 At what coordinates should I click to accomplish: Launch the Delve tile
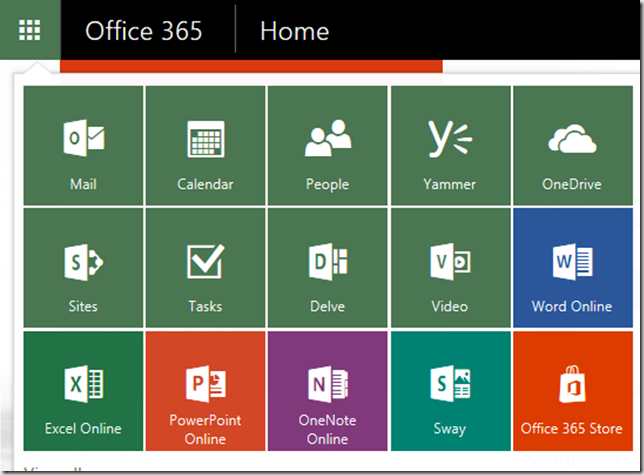(327, 268)
